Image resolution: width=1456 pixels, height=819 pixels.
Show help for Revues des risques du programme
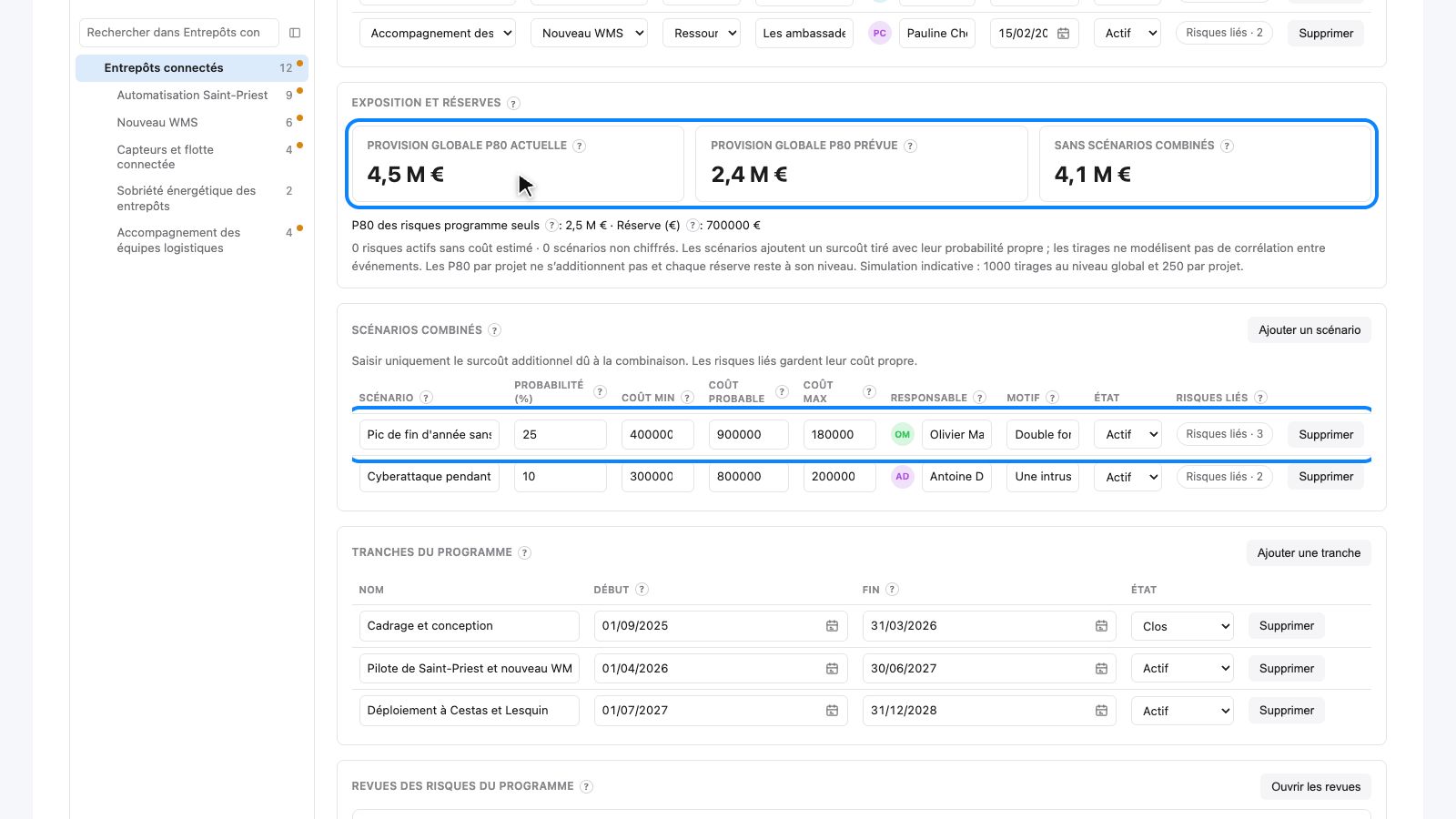586,786
